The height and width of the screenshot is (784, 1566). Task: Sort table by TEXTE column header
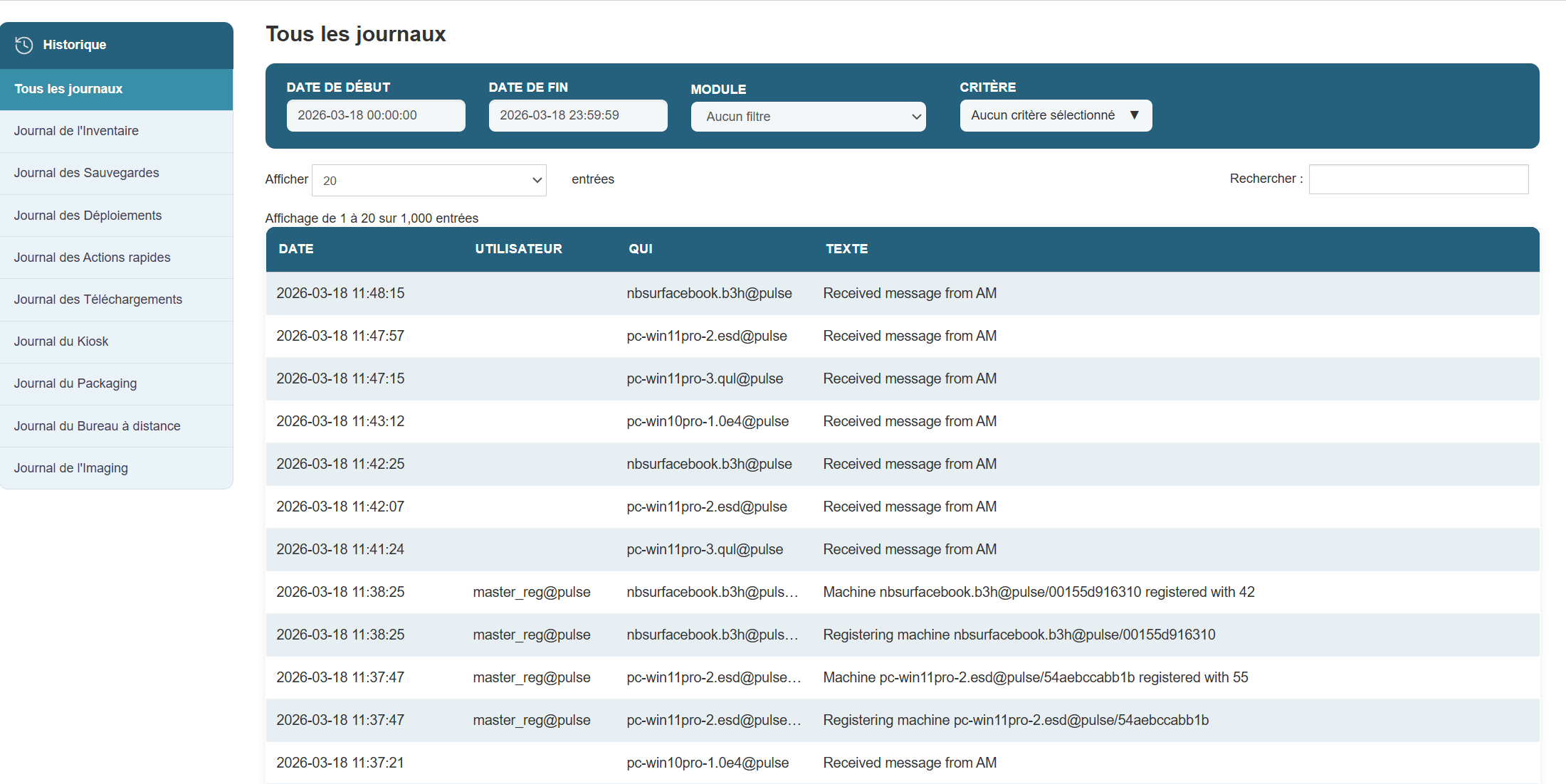[846, 249]
